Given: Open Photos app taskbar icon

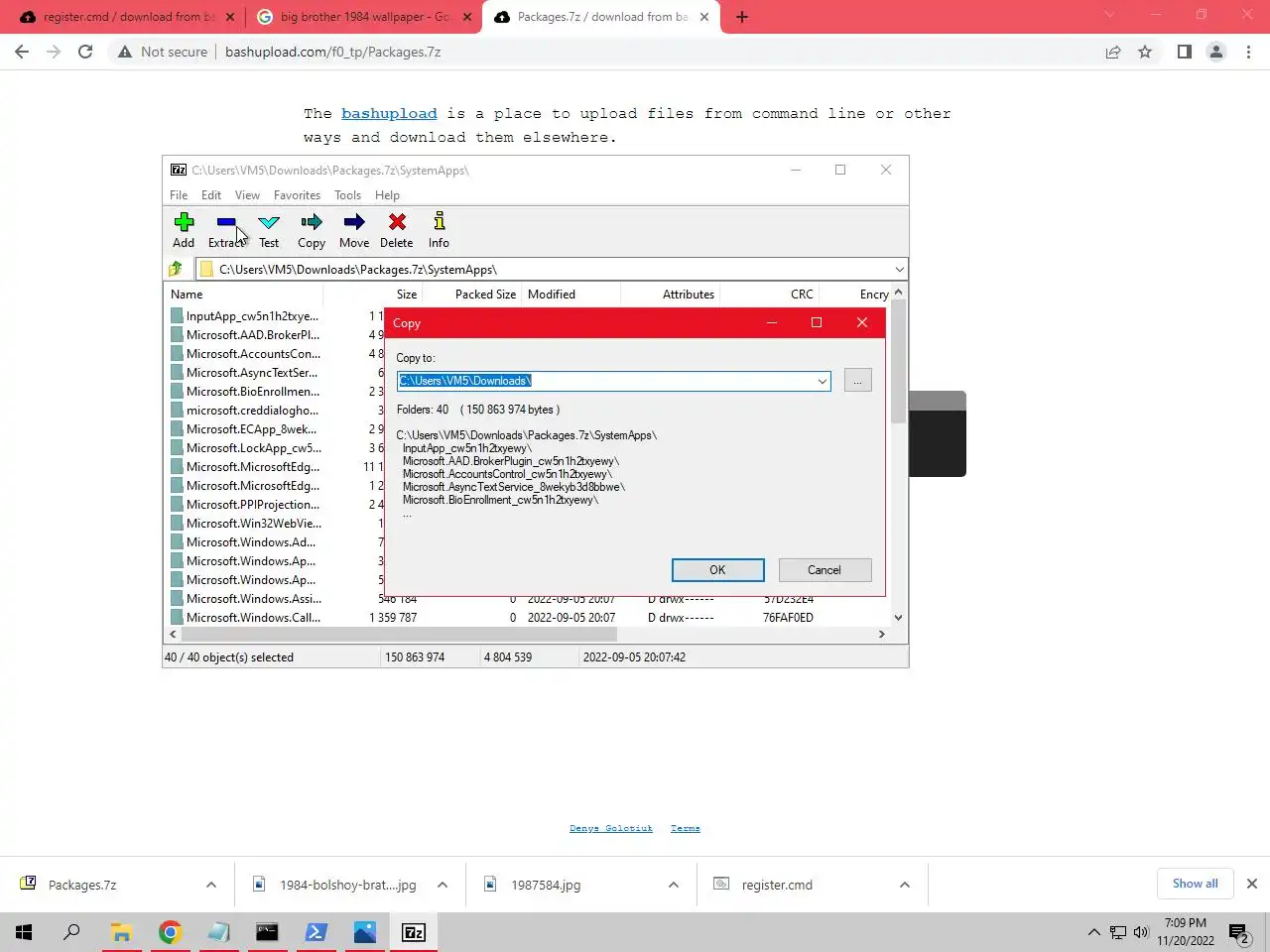Looking at the screenshot, I should (x=364, y=932).
